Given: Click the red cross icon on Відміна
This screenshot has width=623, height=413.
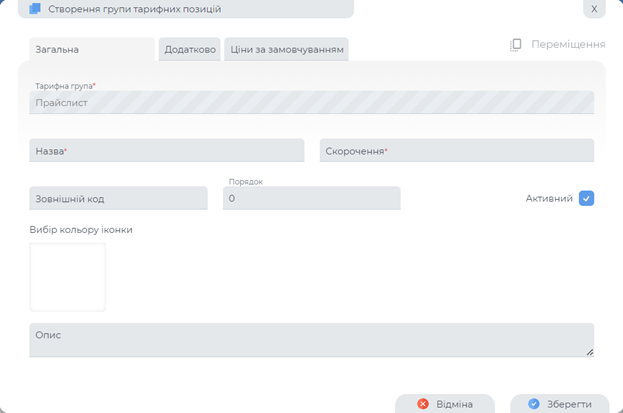Looking at the screenshot, I should pos(423,404).
